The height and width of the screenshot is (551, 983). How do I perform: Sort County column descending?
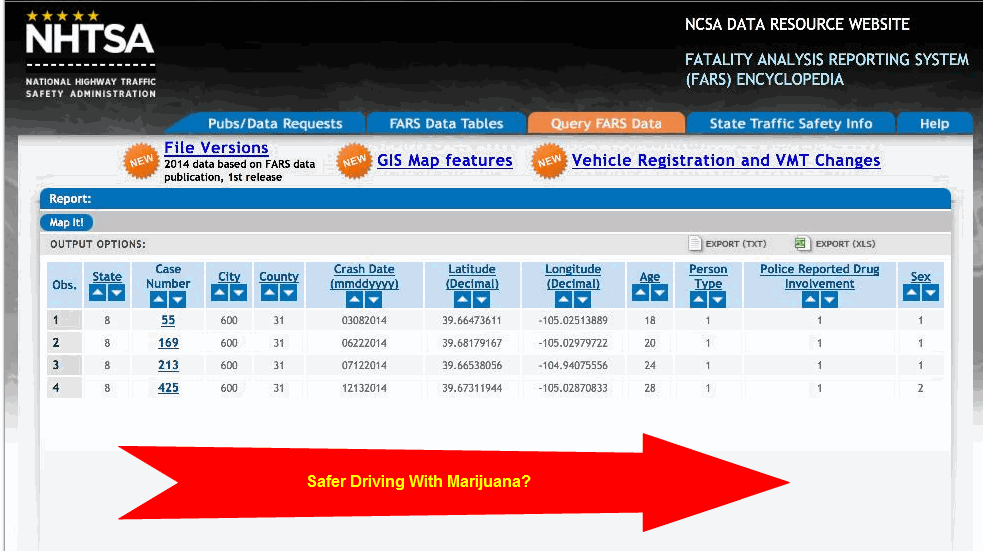tap(288, 293)
